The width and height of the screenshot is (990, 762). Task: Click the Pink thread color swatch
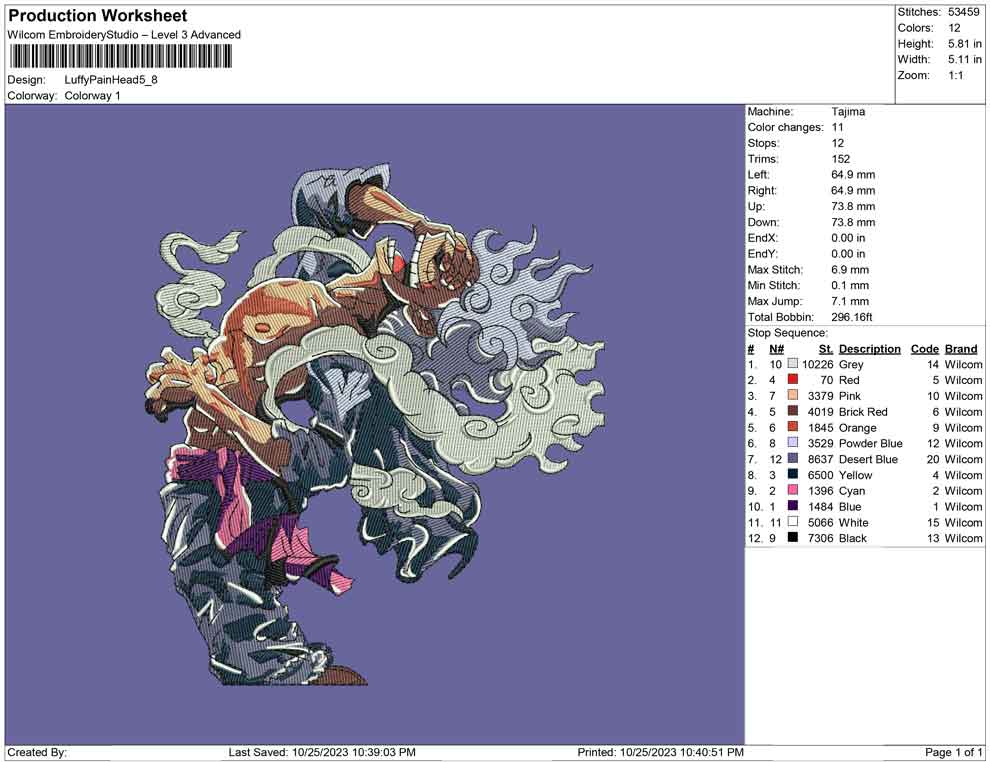[x=792, y=395]
